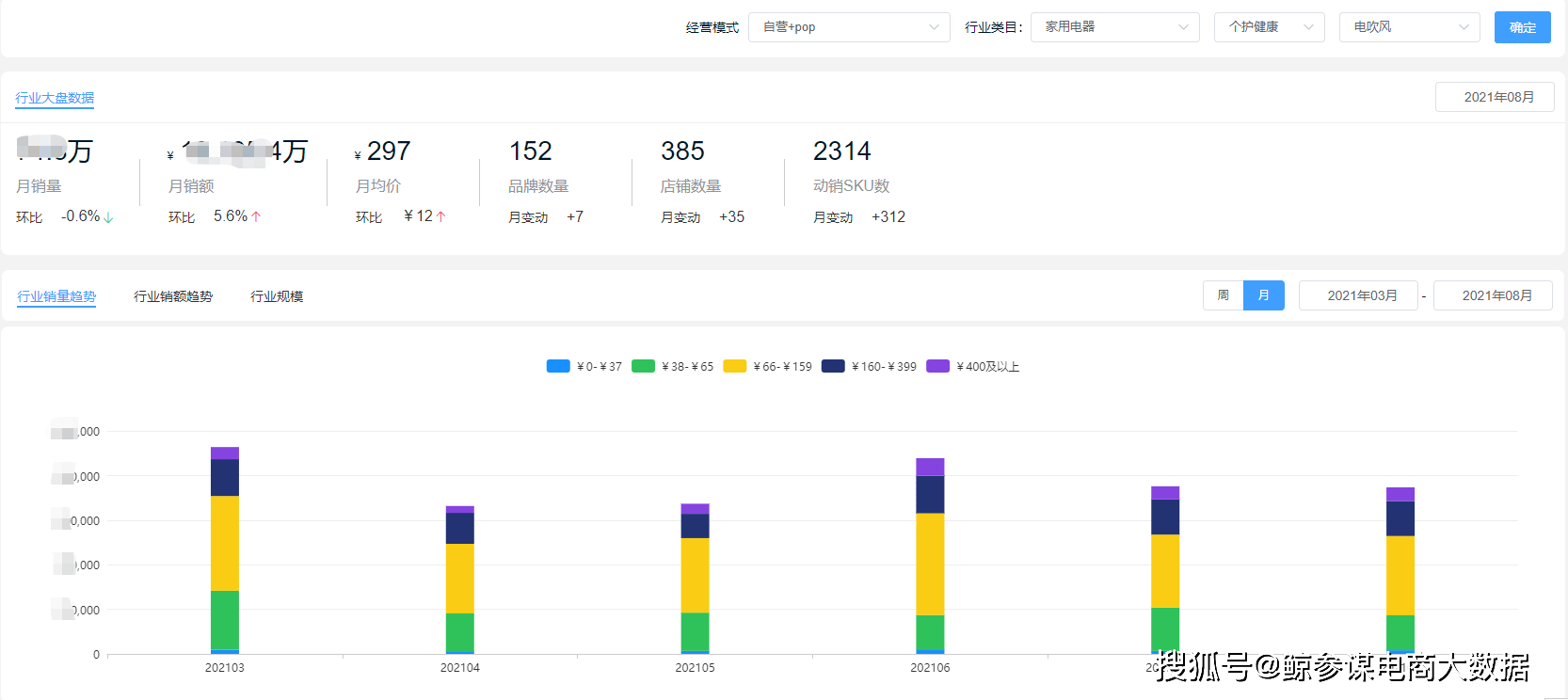Select the 行业大盘数据 tab
This screenshot has height=700, width=1568.
(x=55, y=98)
